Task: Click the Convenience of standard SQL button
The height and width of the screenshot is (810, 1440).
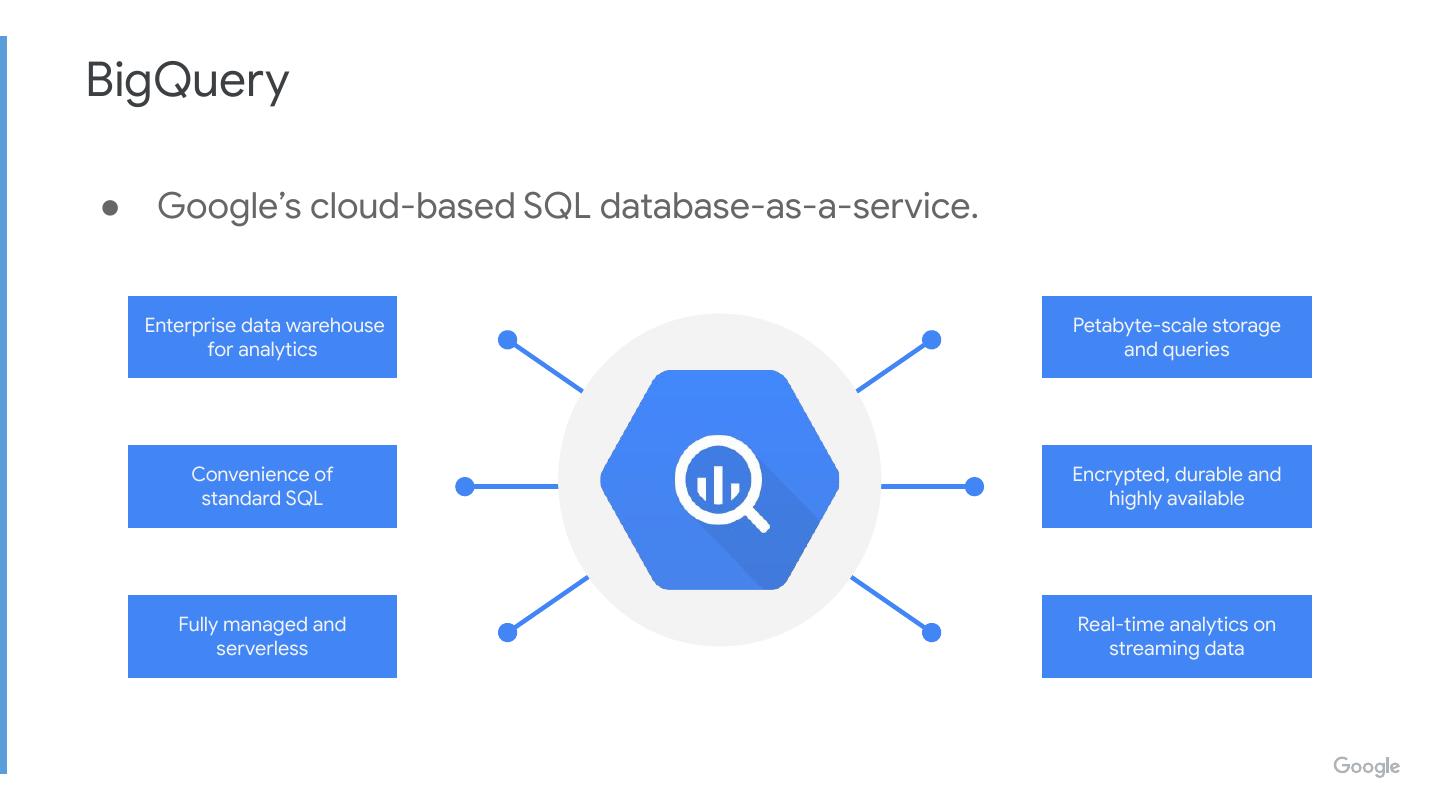Action: [x=262, y=486]
